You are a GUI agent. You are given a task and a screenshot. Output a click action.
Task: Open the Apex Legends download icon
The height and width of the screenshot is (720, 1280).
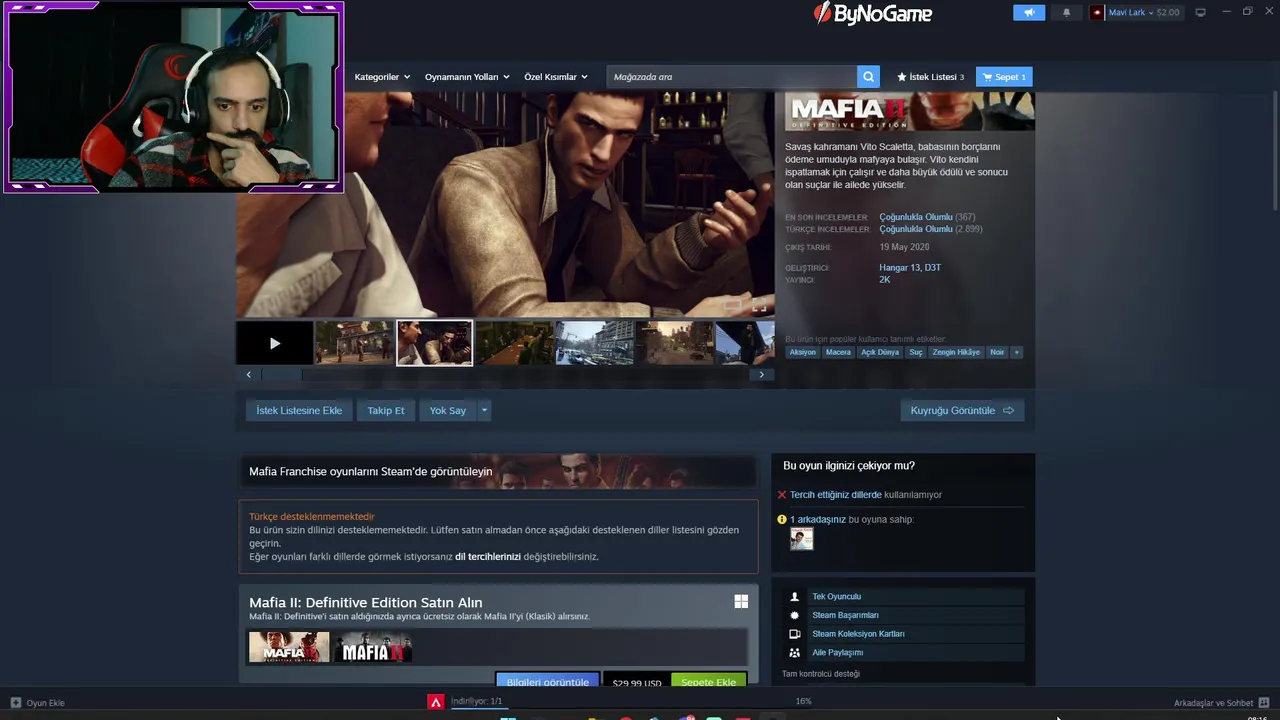coord(436,702)
